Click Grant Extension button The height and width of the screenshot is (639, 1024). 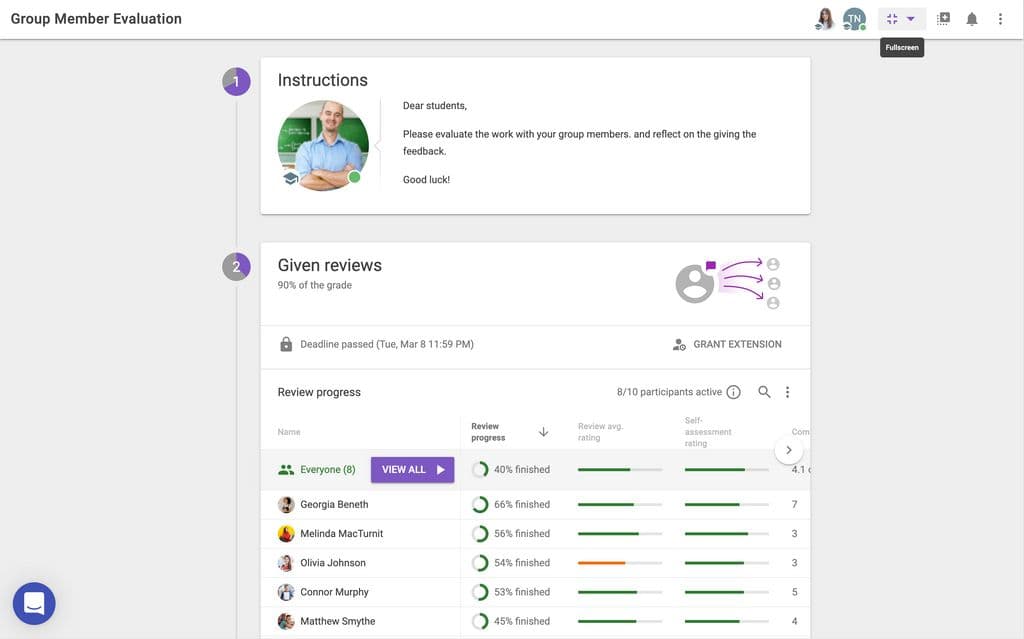coord(727,344)
